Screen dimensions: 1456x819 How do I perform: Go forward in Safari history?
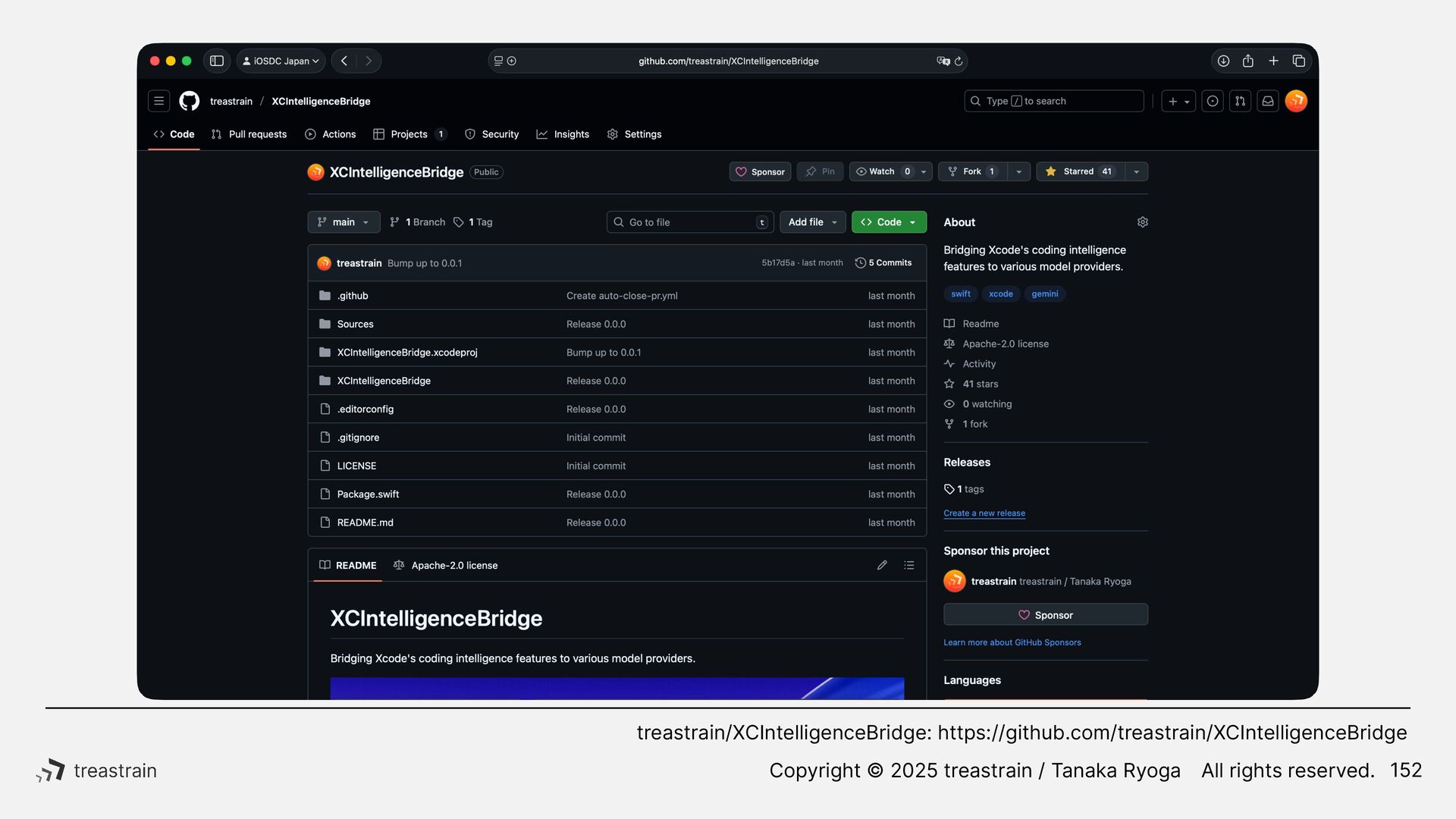click(369, 61)
